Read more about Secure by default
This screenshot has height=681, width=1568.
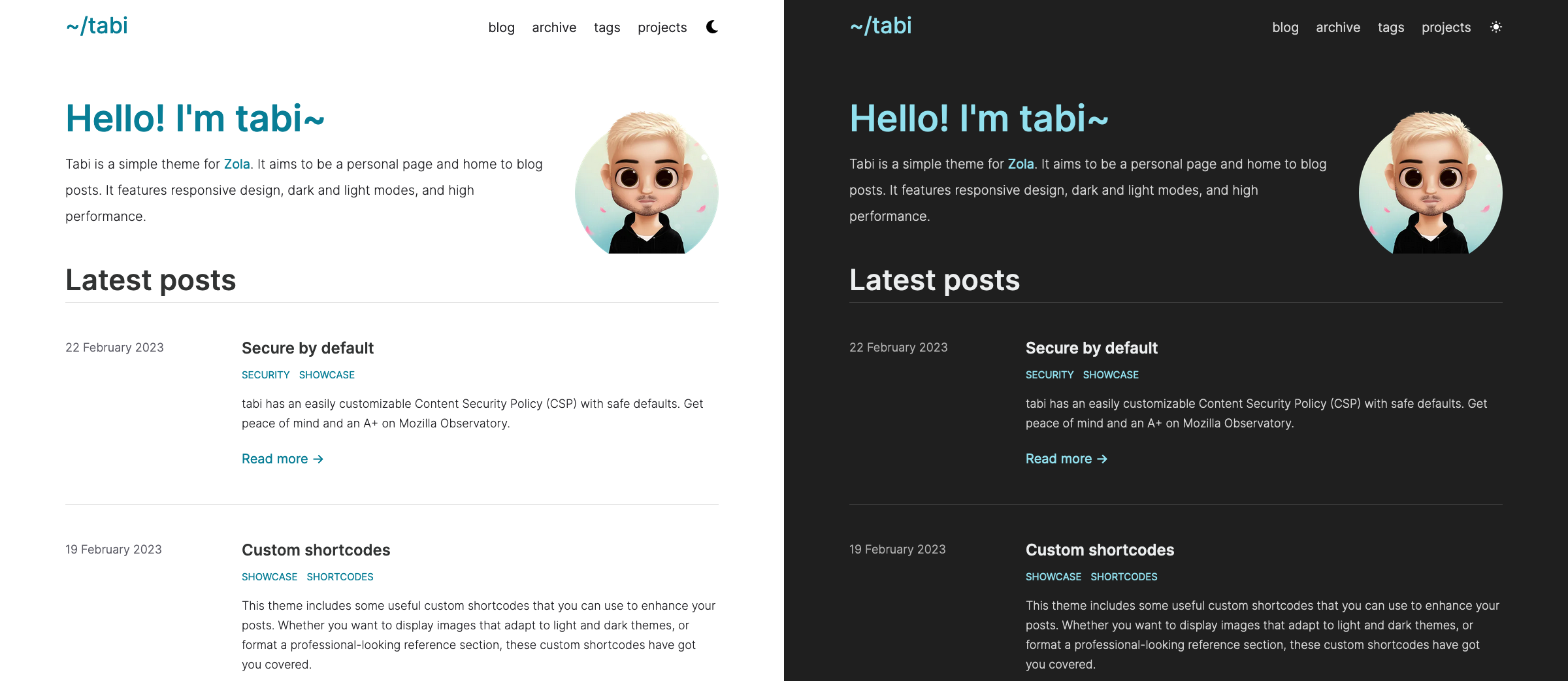click(x=283, y=458)
